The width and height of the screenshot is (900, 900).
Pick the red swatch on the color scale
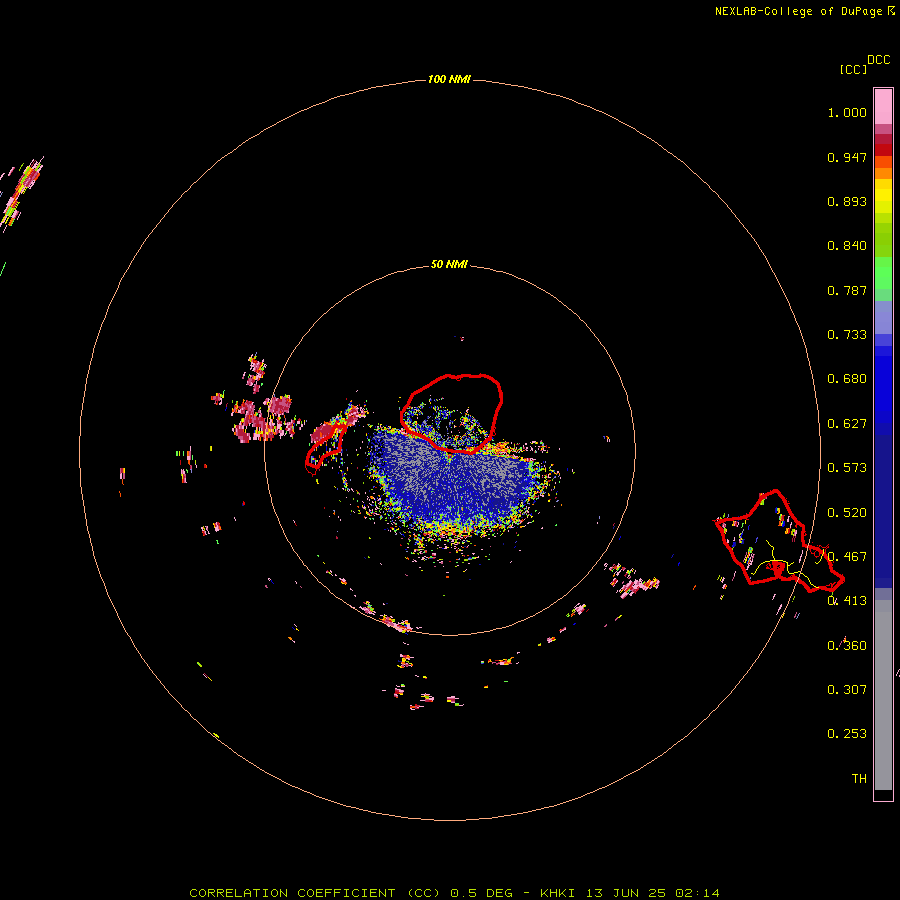(x=883, y=150)
